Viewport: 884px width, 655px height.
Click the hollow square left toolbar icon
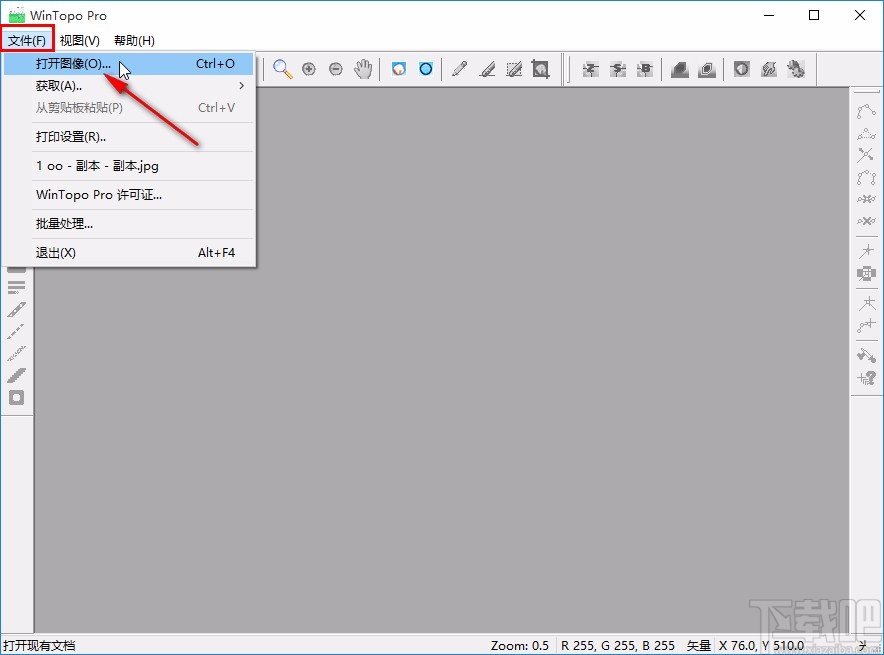(x=16, y=398)
